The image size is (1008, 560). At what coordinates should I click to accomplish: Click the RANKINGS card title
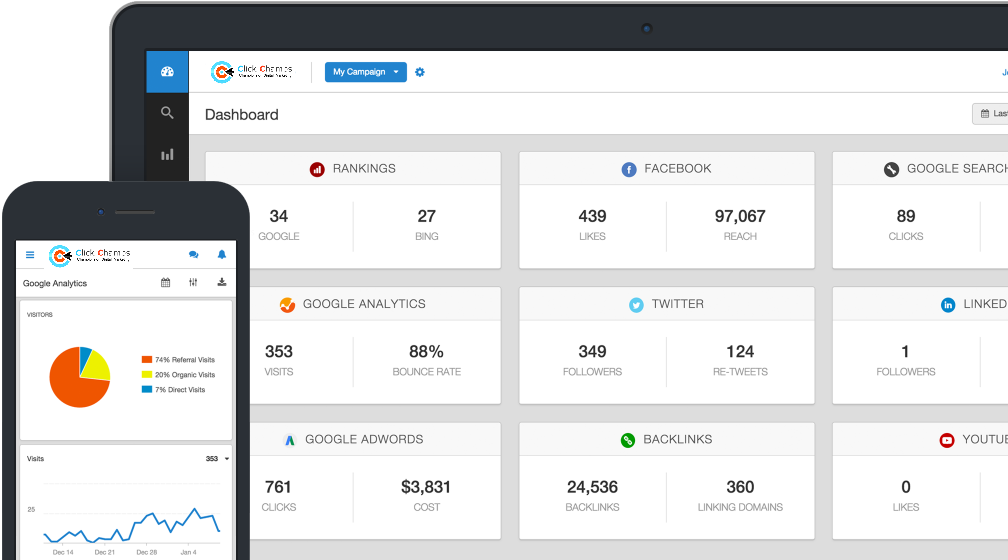tap(364, 168)
